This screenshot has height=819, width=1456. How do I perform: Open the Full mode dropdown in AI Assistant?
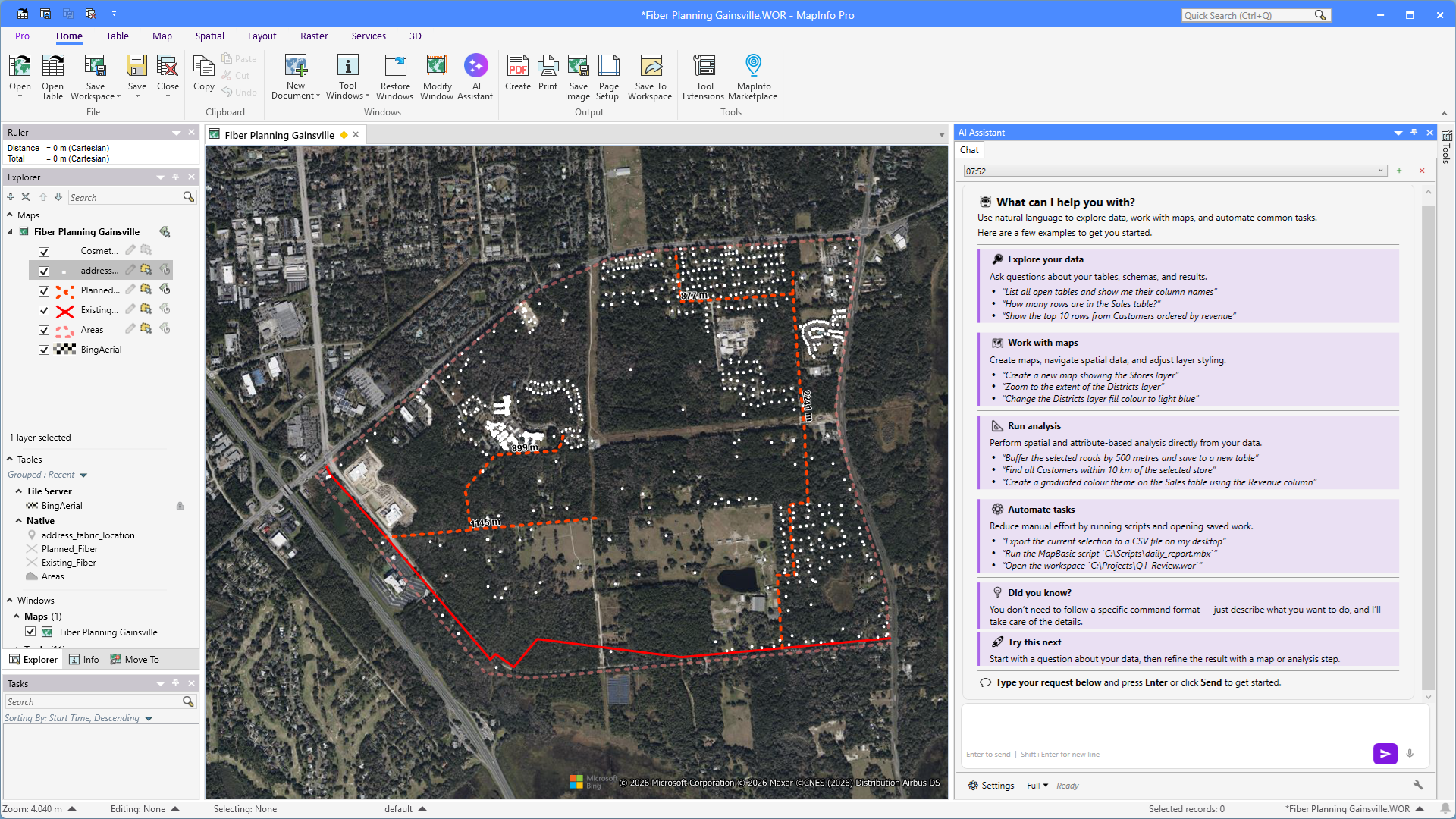click(x=1037, y=786)
